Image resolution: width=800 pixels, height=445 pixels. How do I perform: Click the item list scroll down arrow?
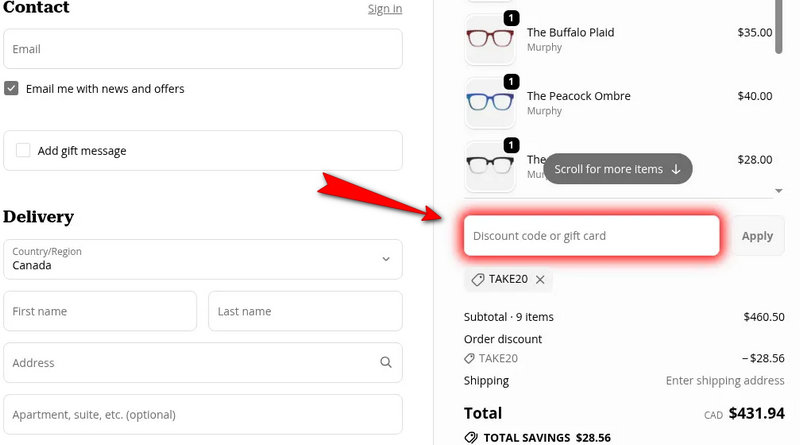pyautogui.click(x=779, y=190)
